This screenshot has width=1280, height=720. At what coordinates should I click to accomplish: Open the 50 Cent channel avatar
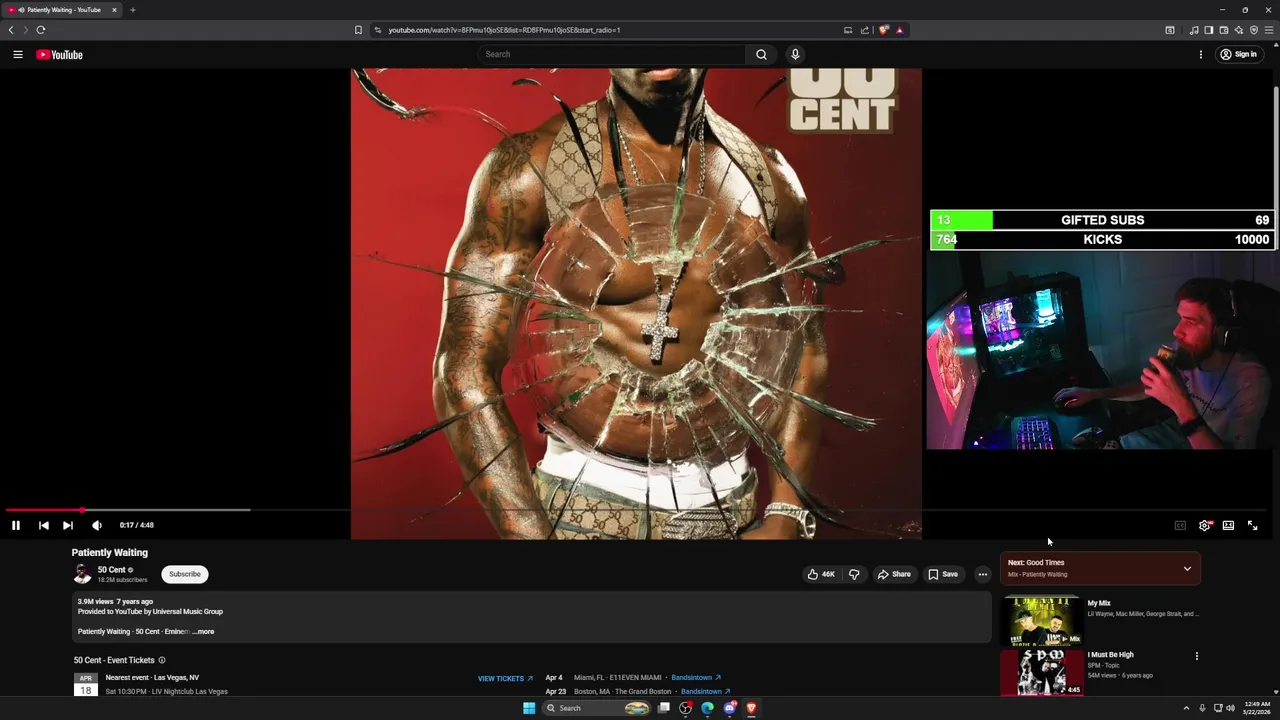[82, 574]
